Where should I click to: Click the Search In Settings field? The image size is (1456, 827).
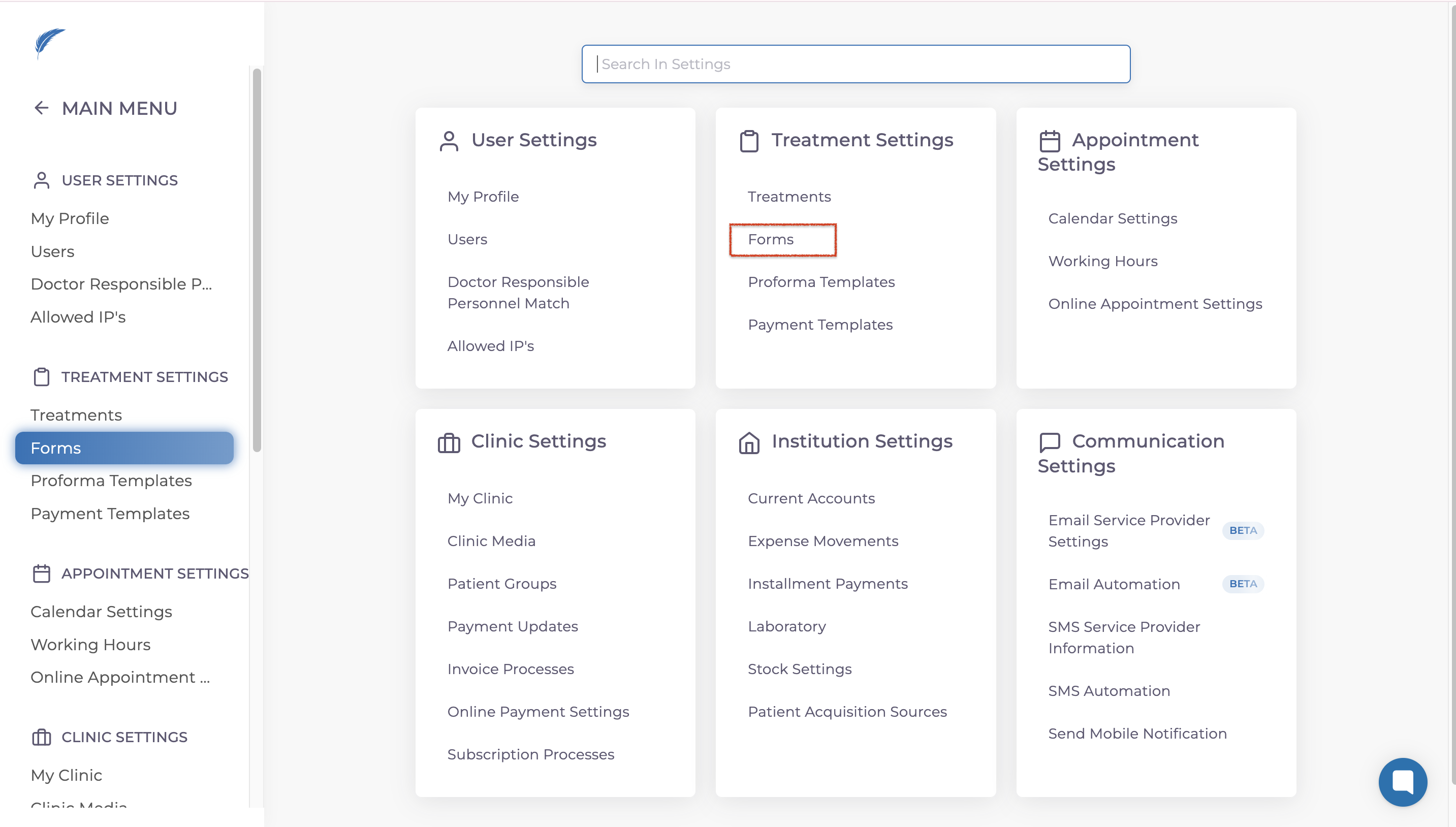(x=855, y=64)
